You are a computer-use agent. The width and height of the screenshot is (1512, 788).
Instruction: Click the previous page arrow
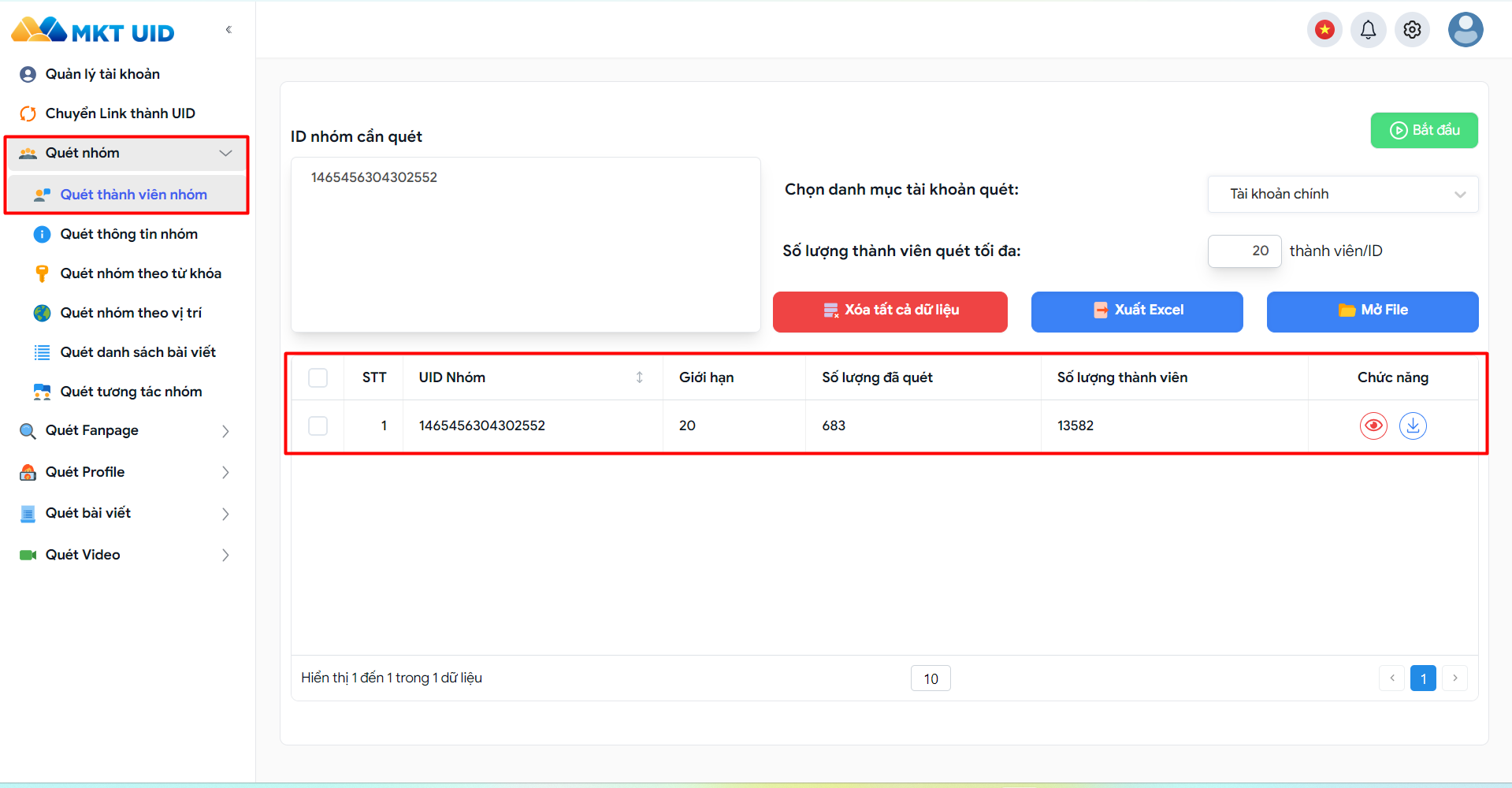pyautogui.click(x=1391, y=678)
